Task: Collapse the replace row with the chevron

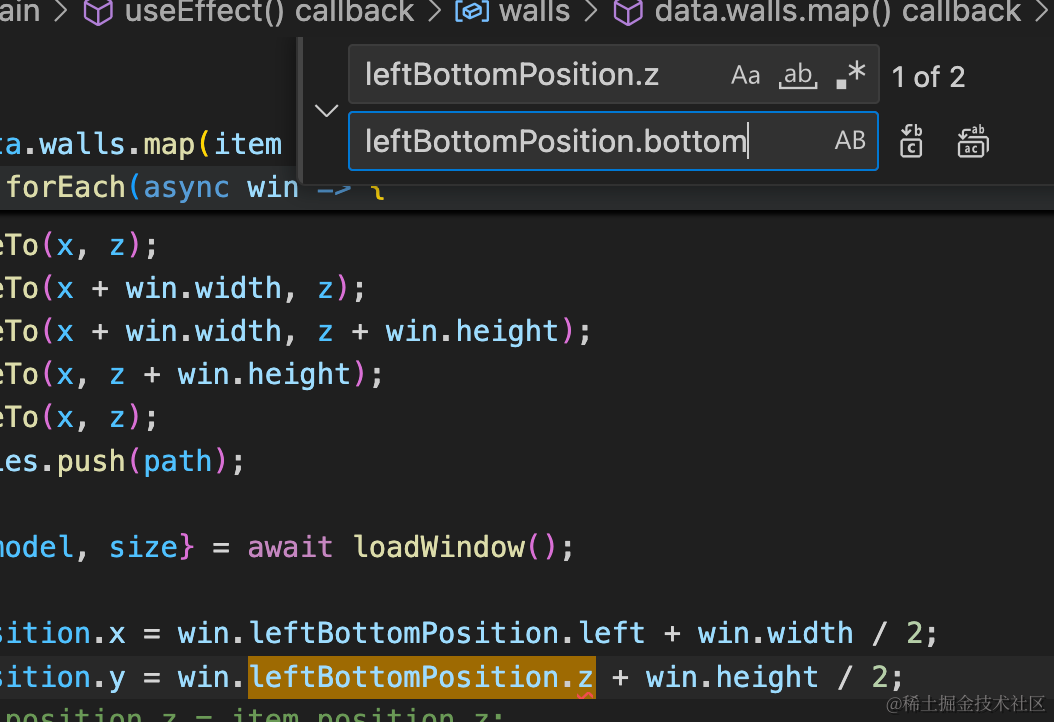Action: (326, 110)
